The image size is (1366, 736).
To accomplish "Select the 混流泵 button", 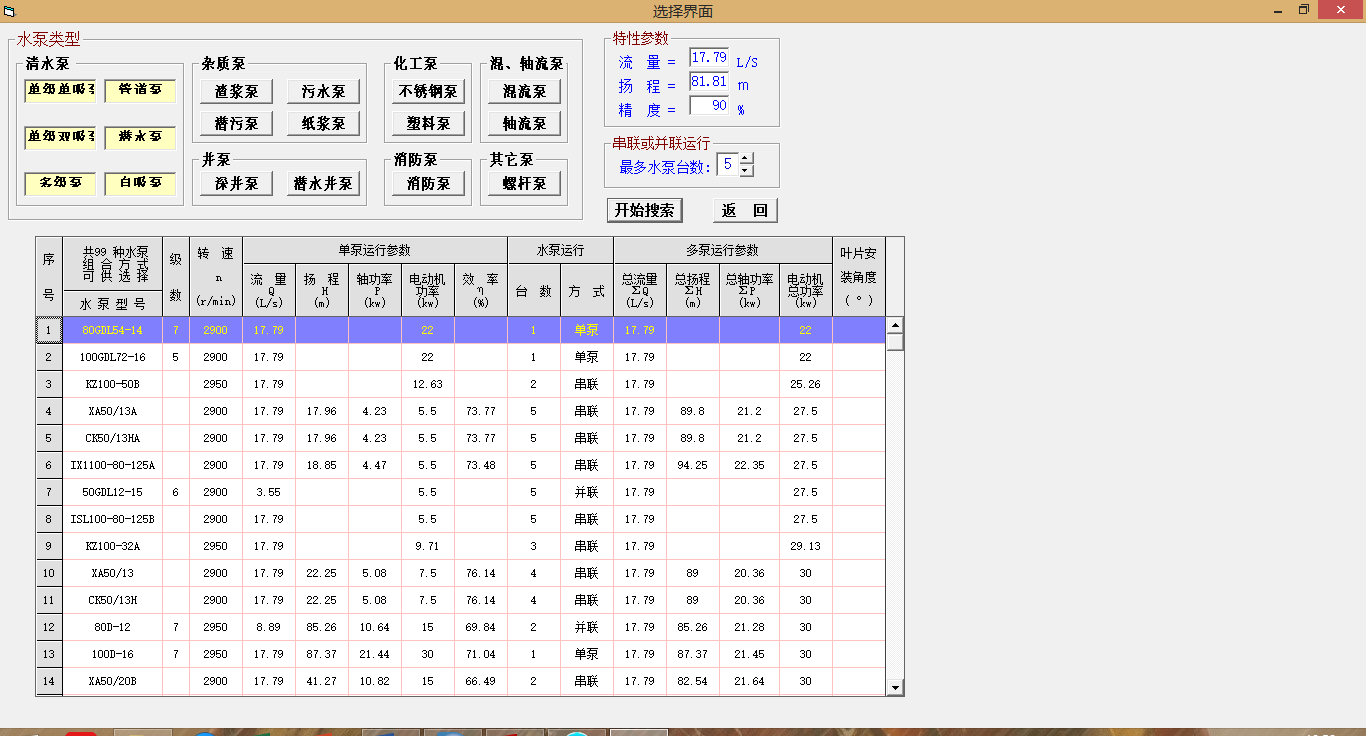I will pyautogui.click(x=524, y=91).
